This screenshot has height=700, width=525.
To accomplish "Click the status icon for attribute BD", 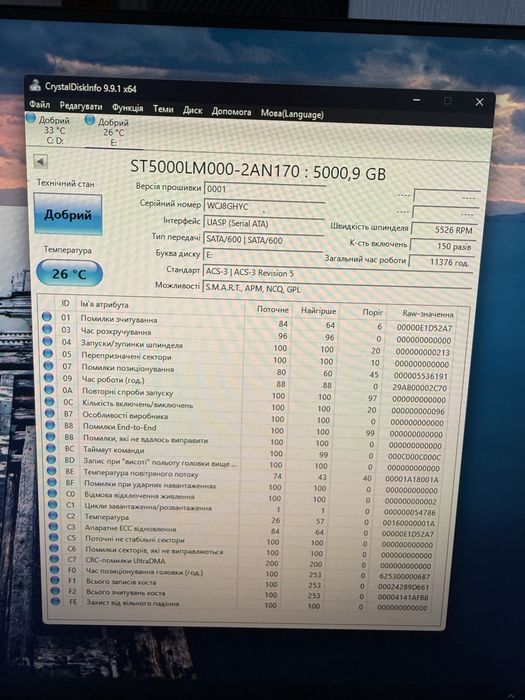I will (x=51, y=459).
